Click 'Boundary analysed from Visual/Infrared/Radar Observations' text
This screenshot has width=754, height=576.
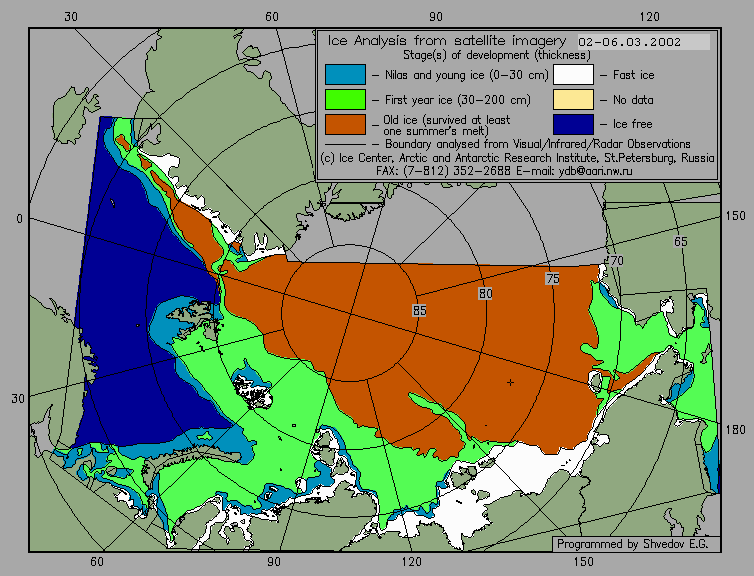[538, 144]
